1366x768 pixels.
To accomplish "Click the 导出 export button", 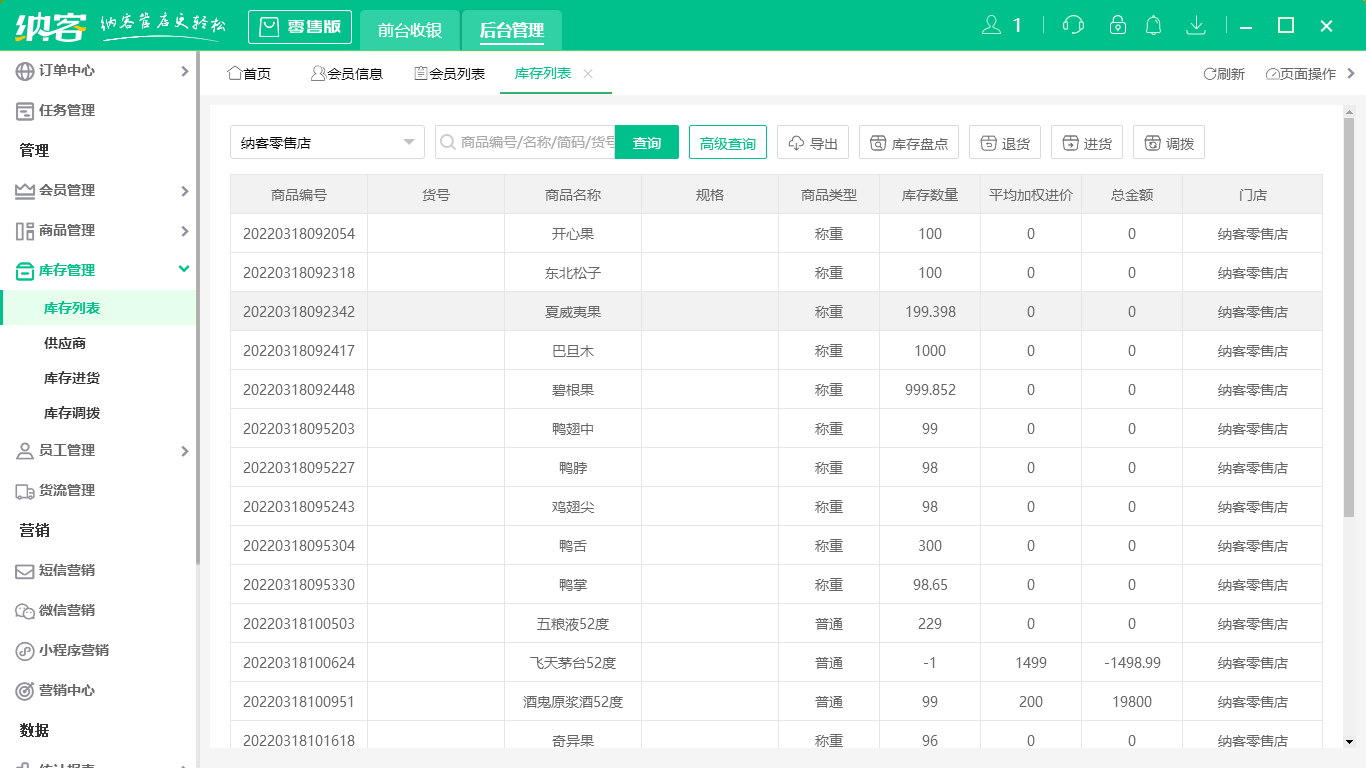I will (x=813, y=143).
